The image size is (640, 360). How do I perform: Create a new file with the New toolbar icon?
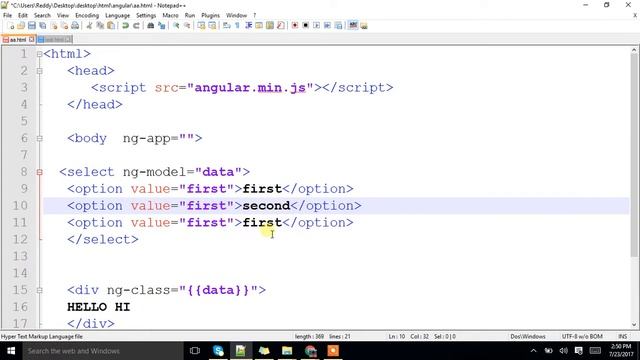(11, 26)
